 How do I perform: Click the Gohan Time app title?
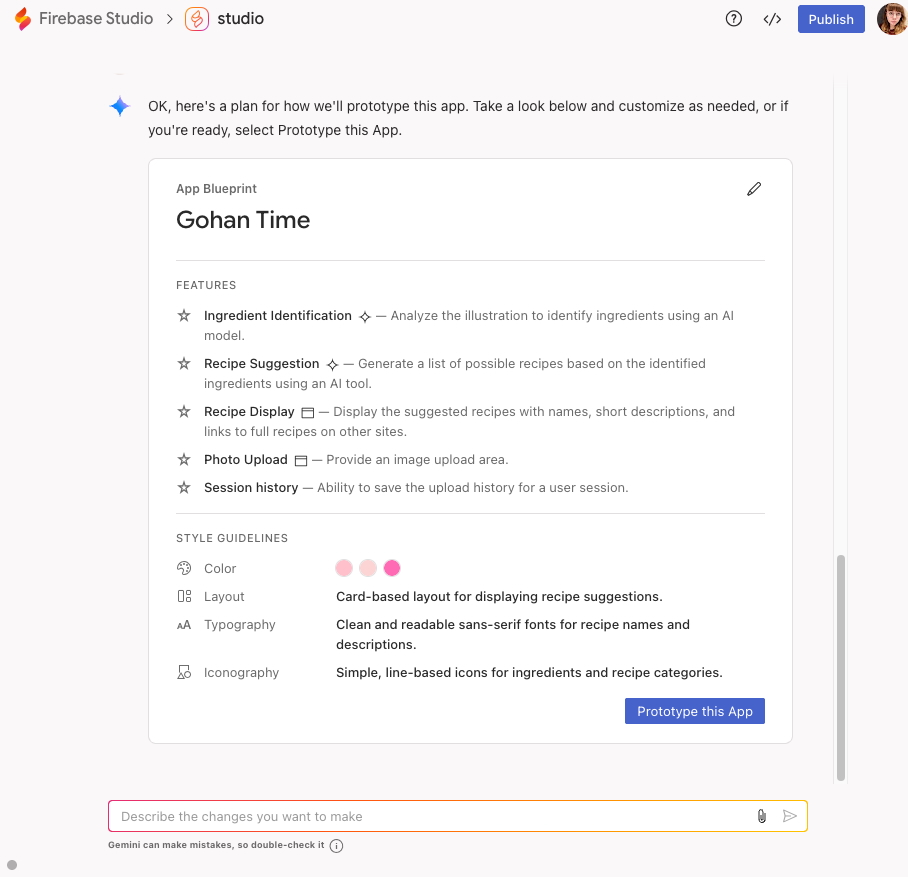[243, 220]
